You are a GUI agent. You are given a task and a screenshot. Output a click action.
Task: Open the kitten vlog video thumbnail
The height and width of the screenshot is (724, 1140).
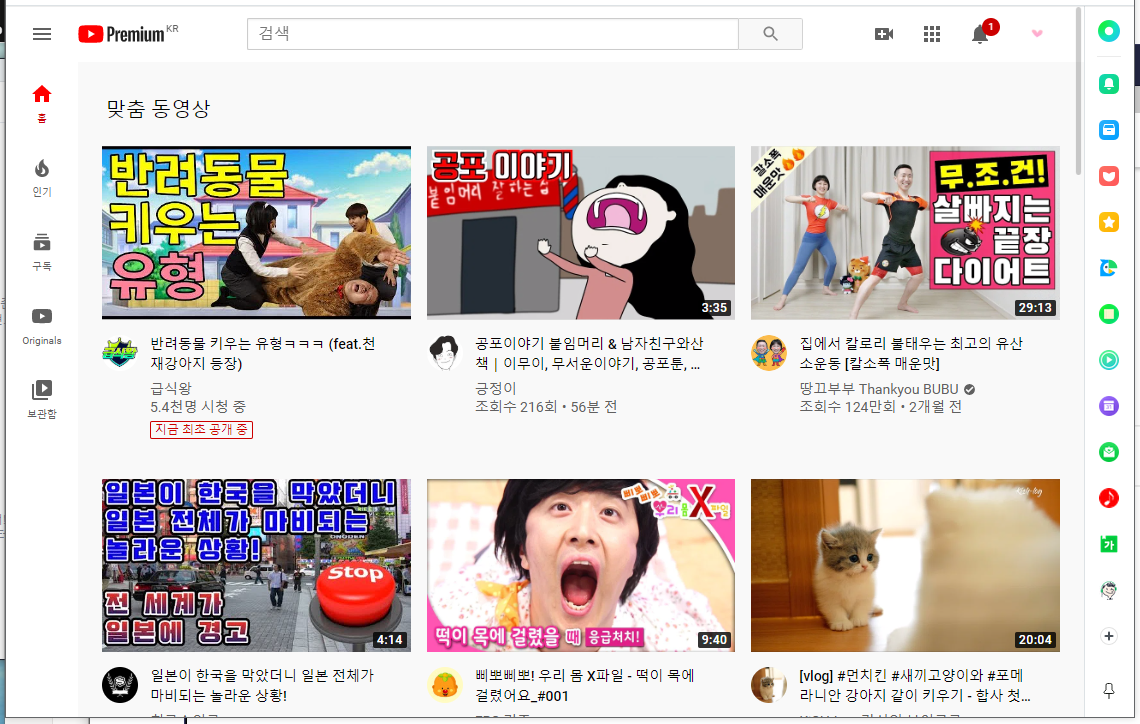[x=905, y=565]
